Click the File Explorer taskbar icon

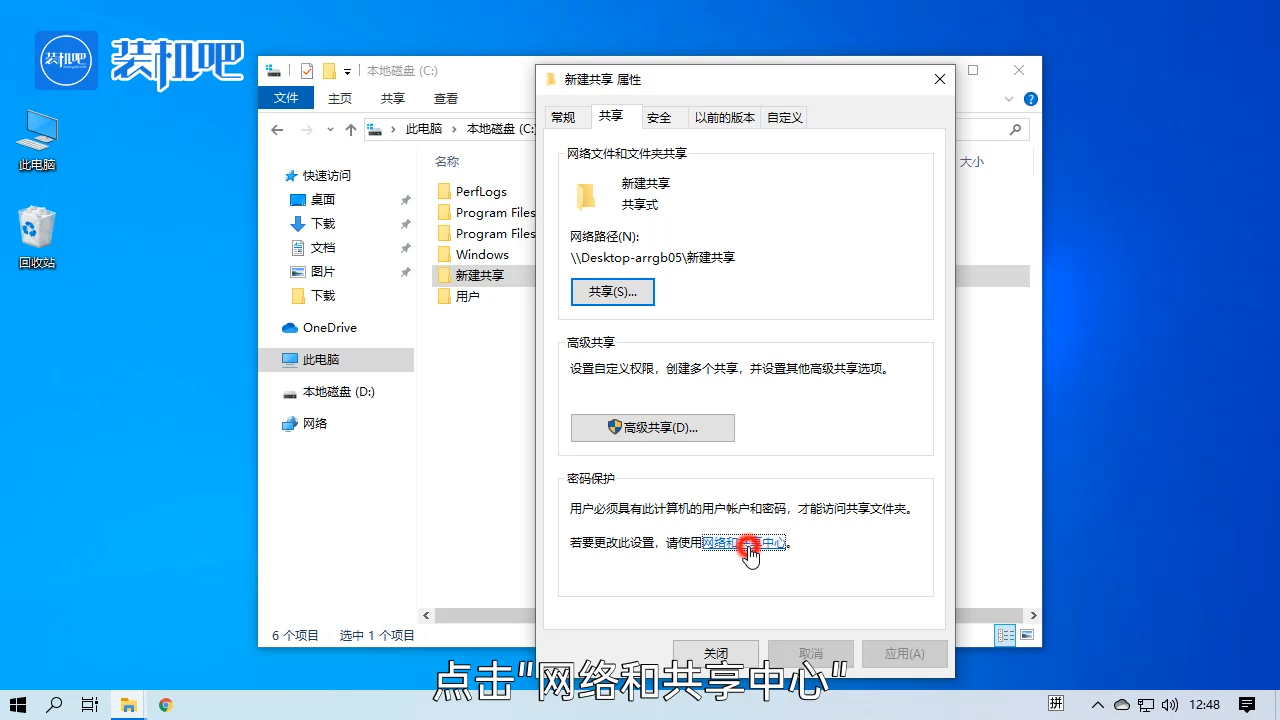point(128,704)
